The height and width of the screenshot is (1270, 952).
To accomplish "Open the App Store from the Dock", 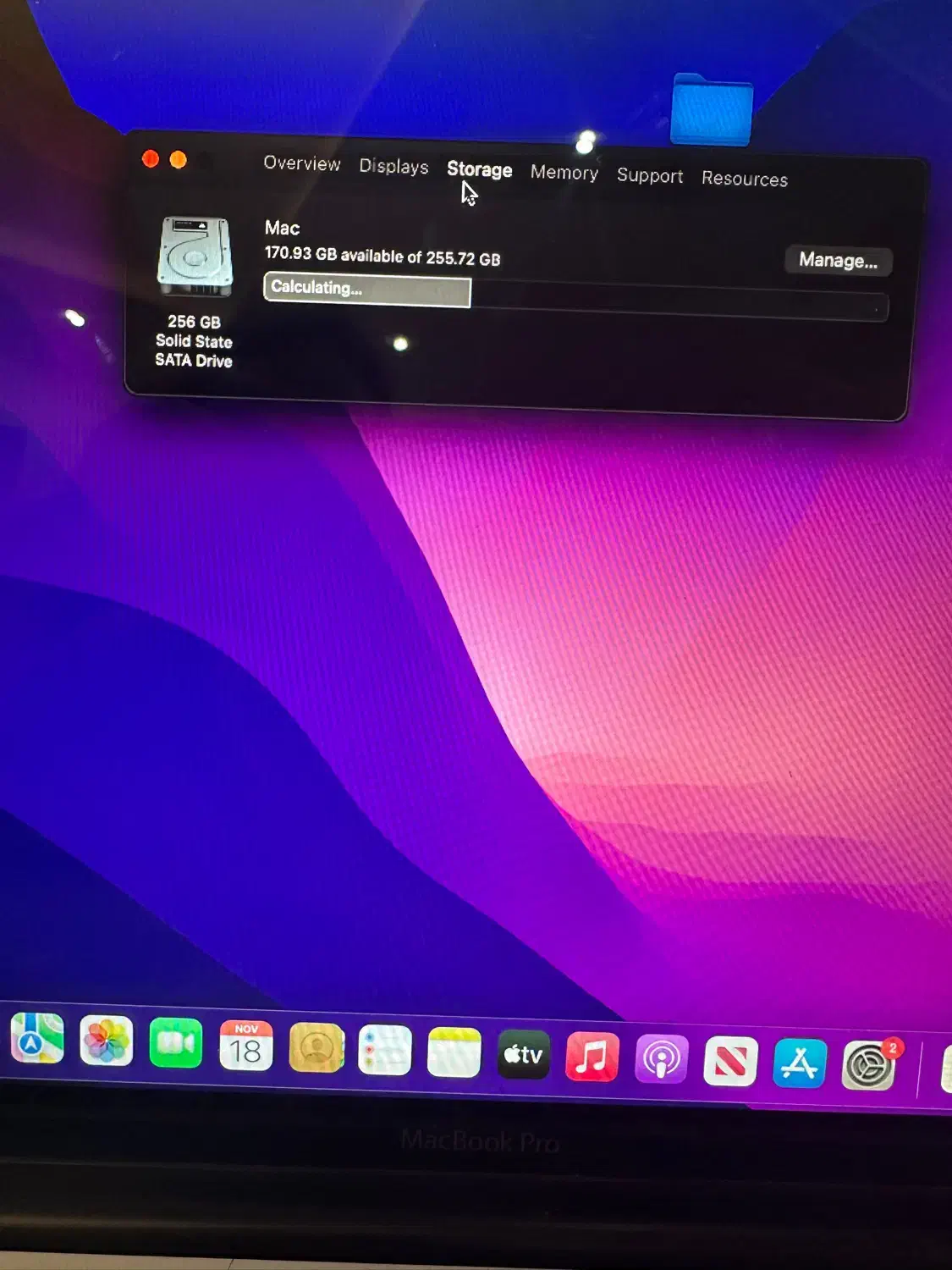I will pos(800,1063).
